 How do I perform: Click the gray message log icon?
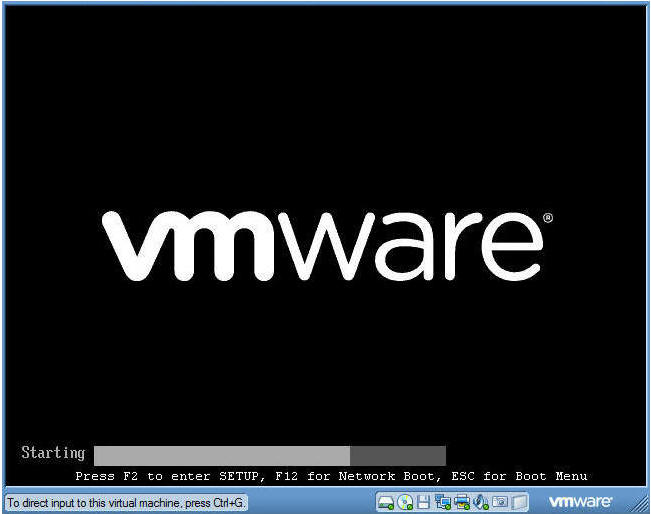click(519, 502)
